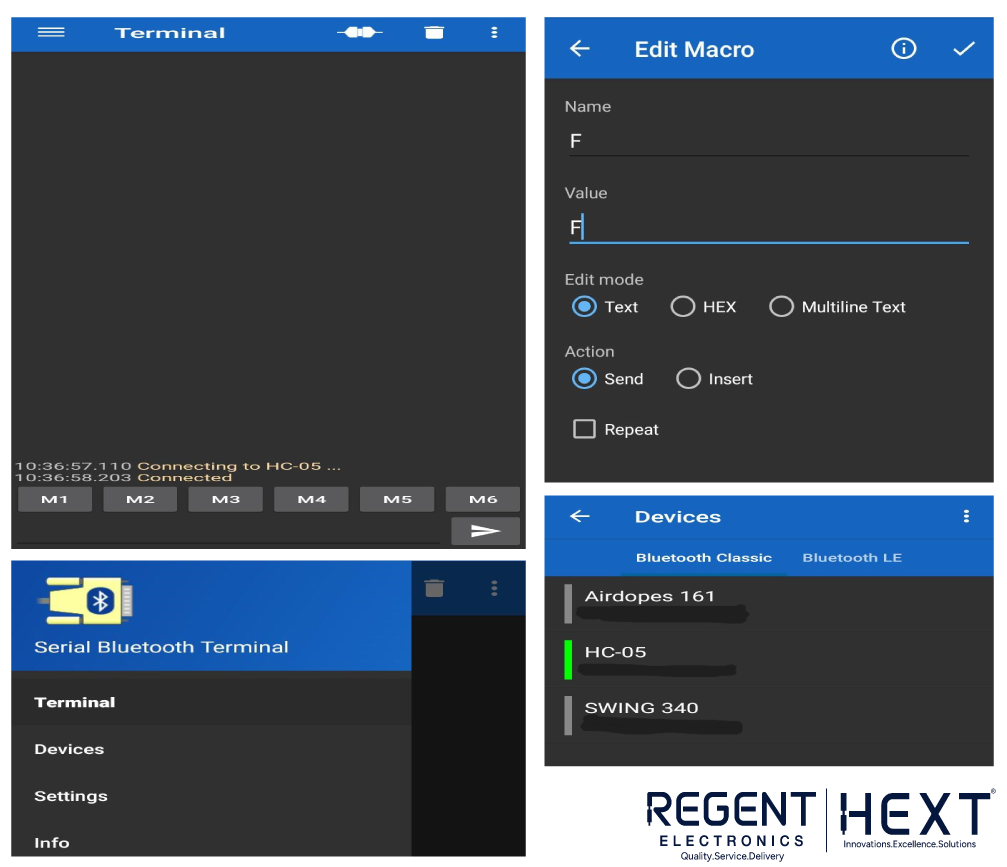Open the info icon in Edit Macro

[904, 49]
